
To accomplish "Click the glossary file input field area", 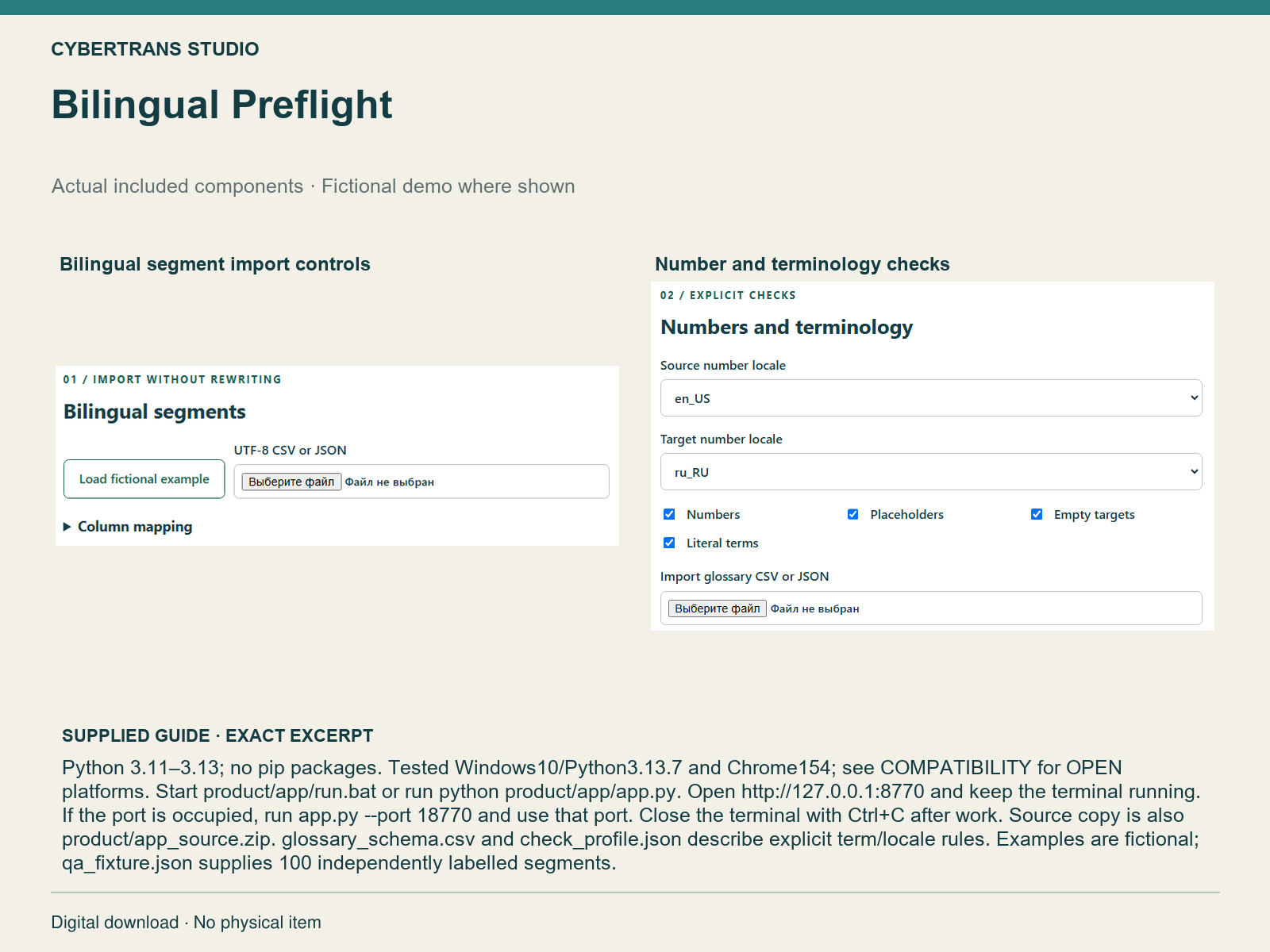I will [x=931, y=608].
